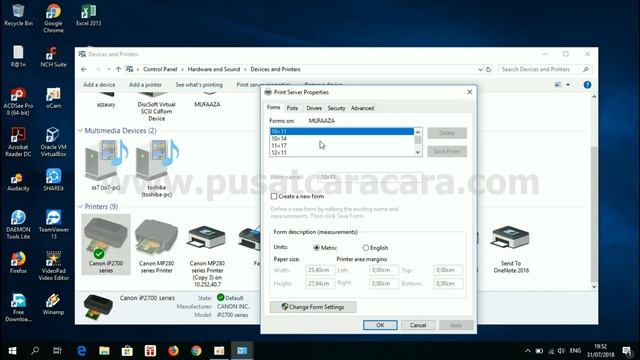
Task: Open address bar history dropdown
Action: (480, 69)
